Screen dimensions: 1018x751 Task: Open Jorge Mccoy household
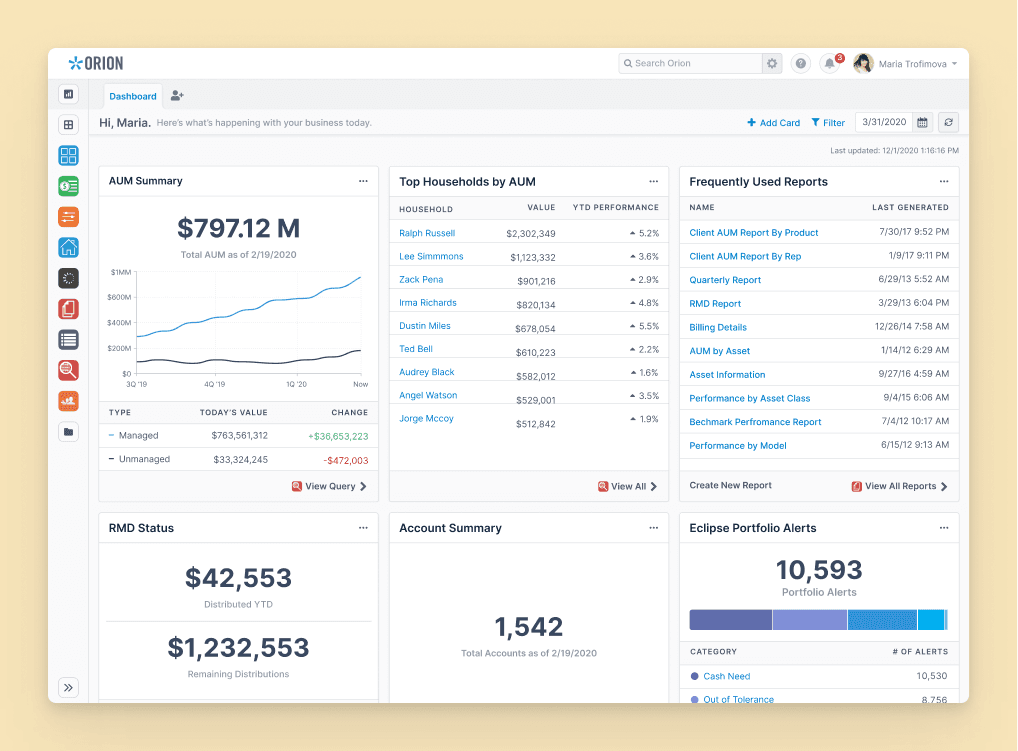(426, 419)
